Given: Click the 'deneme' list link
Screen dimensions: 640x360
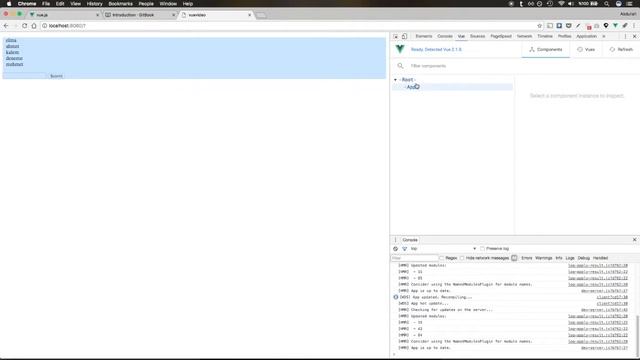Looking at the screenshot, I should coord(14,58).
